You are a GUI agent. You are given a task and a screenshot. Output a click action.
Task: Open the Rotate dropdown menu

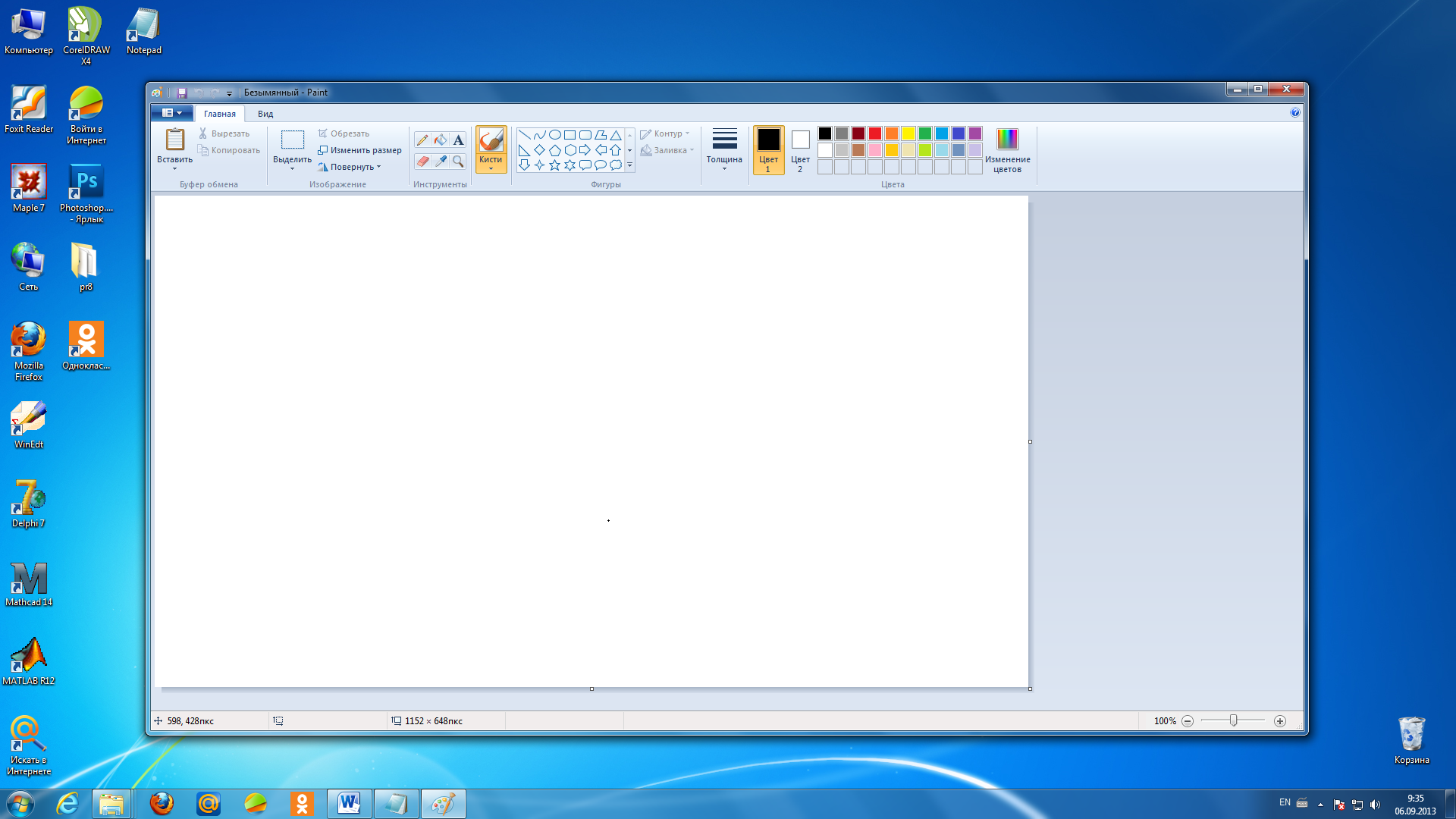(350, 167)
